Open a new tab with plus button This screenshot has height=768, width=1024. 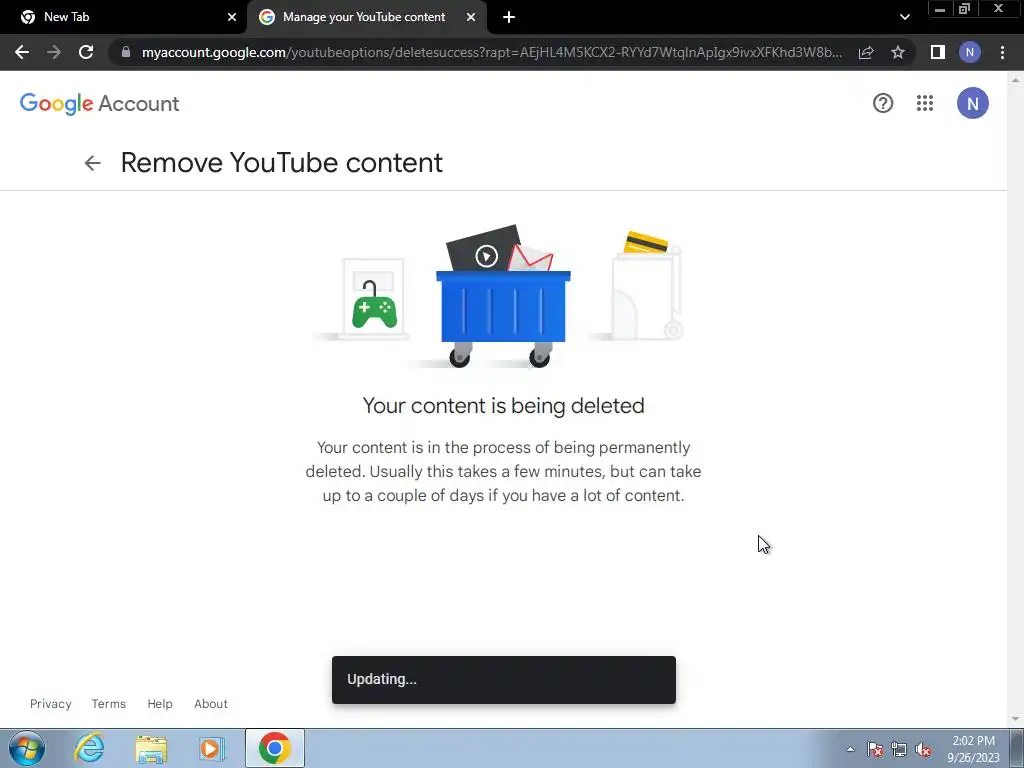509,17
